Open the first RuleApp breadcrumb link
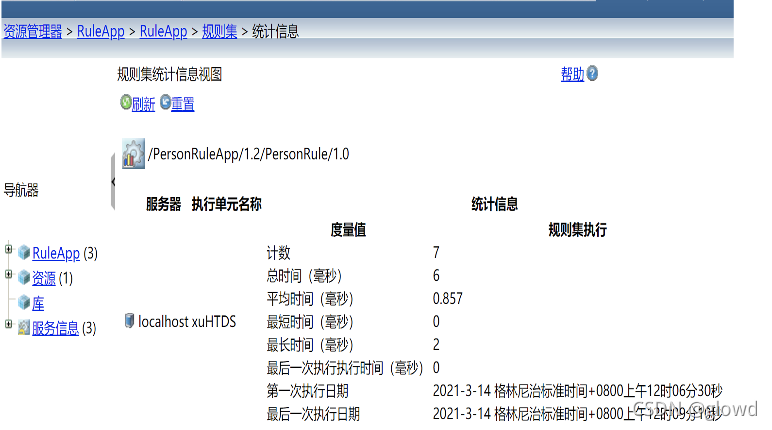 (101, 32)
